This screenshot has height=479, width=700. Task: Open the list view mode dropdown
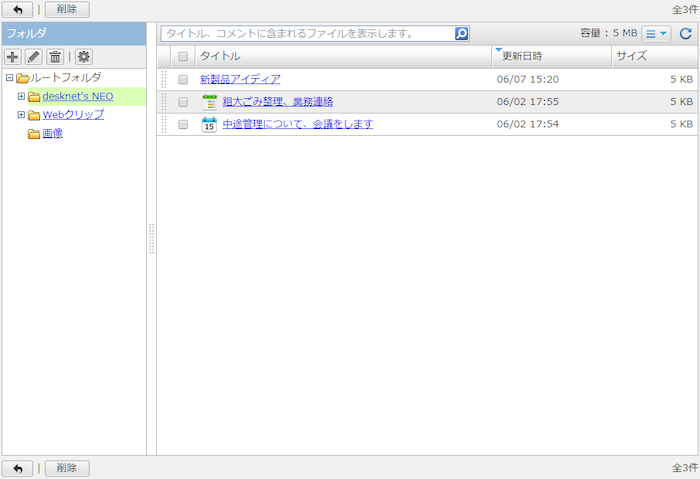(x=656, y=33)
